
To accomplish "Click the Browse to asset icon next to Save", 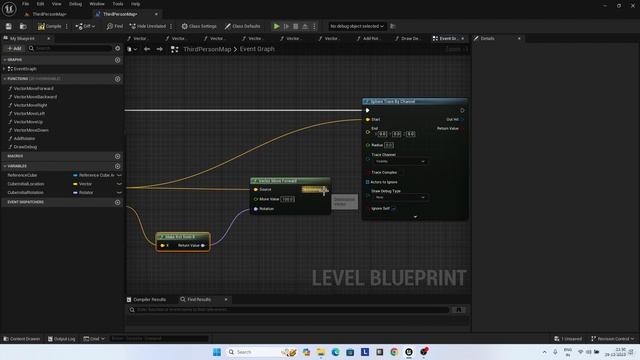I will pos(23,26).
